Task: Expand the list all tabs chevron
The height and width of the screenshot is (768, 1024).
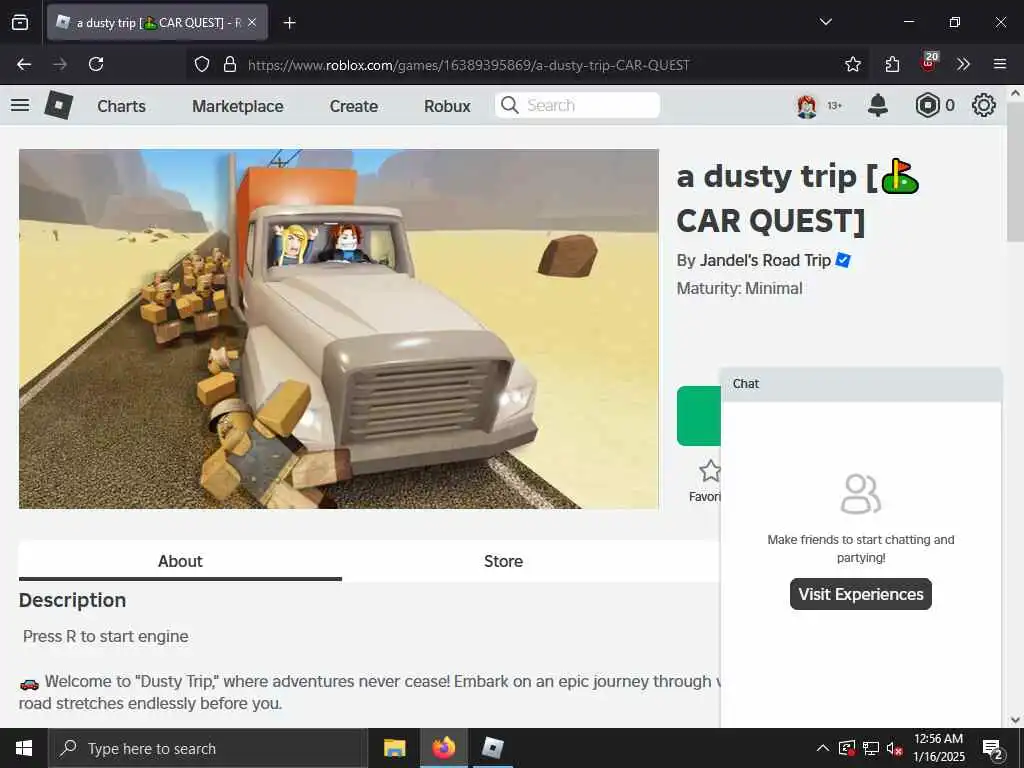Action: (x=825, y=22)
